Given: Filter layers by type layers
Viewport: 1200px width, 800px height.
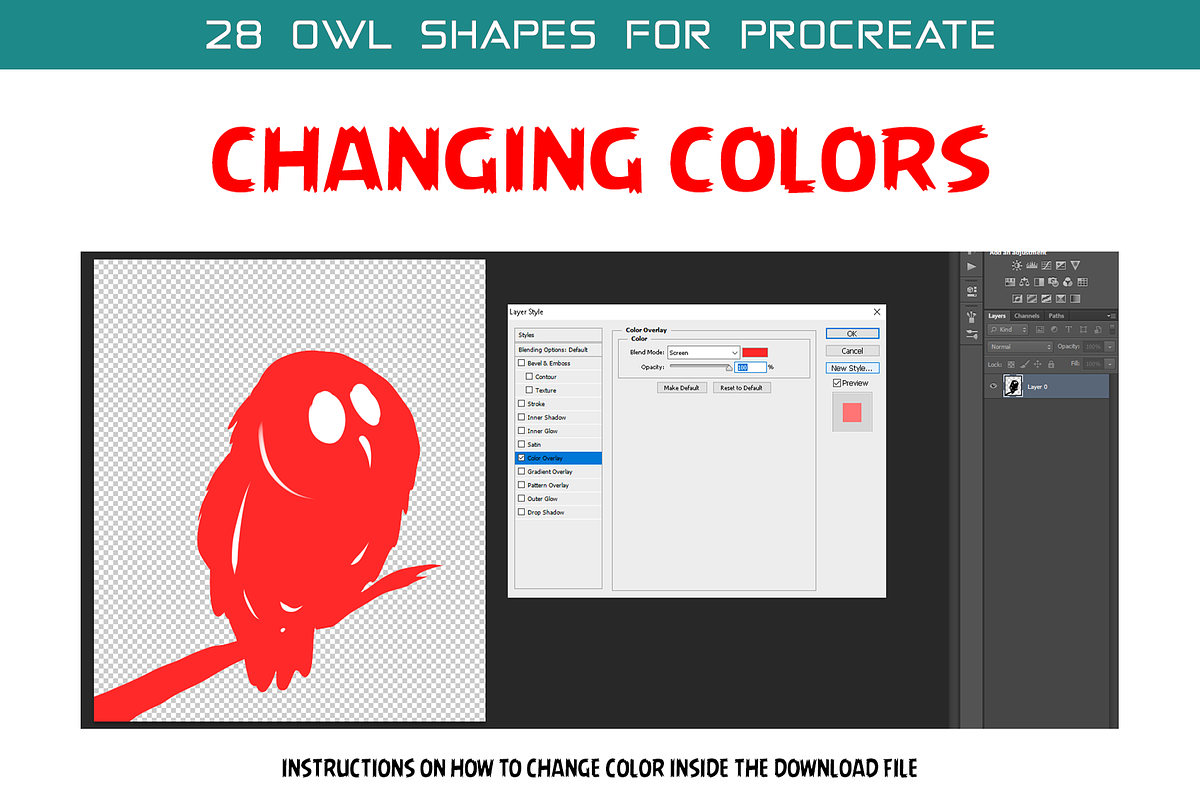Looking at the screenshot, I should 1068,329.
